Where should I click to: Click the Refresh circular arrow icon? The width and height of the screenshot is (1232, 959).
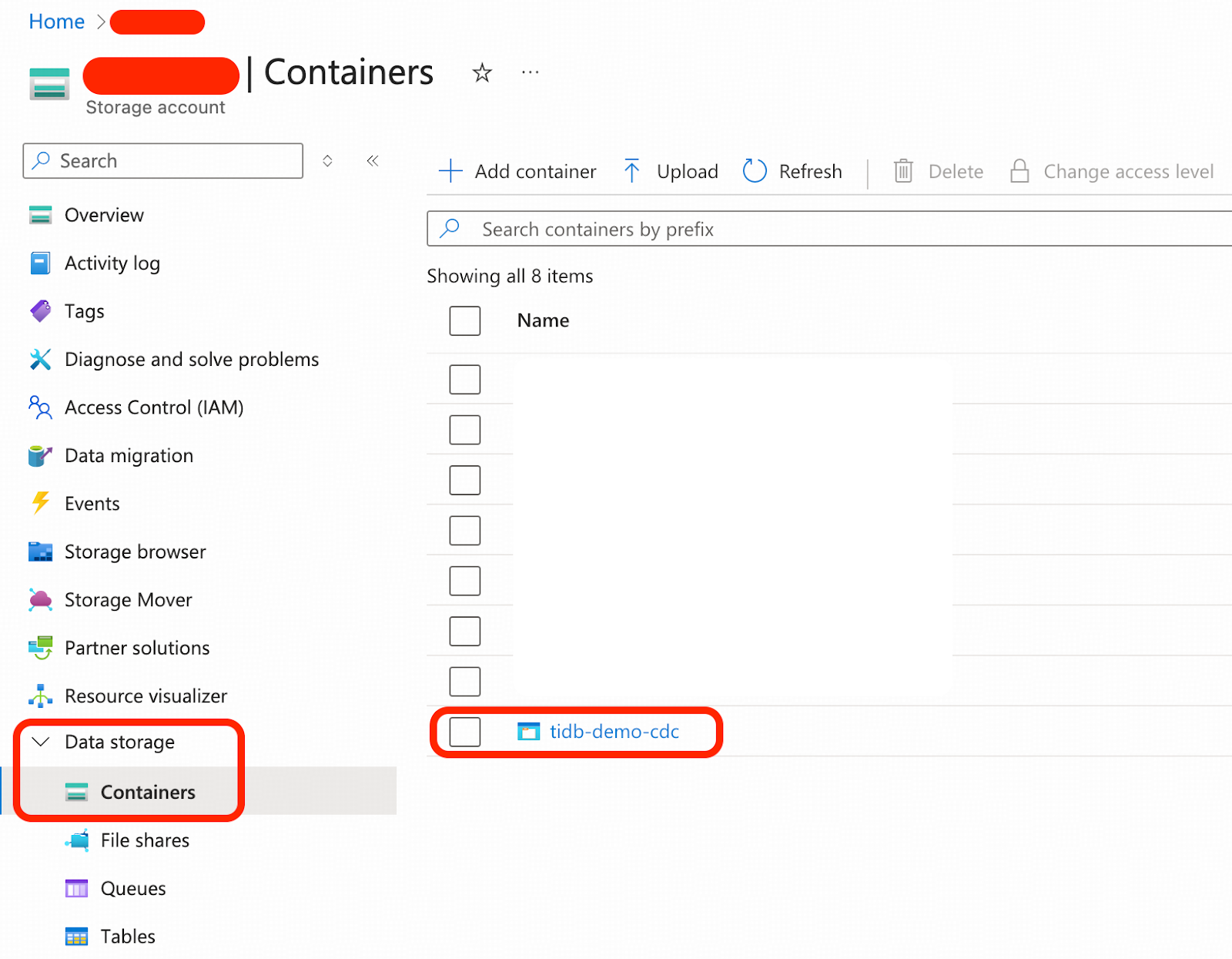pyautogui.click(x=755, y=171)
